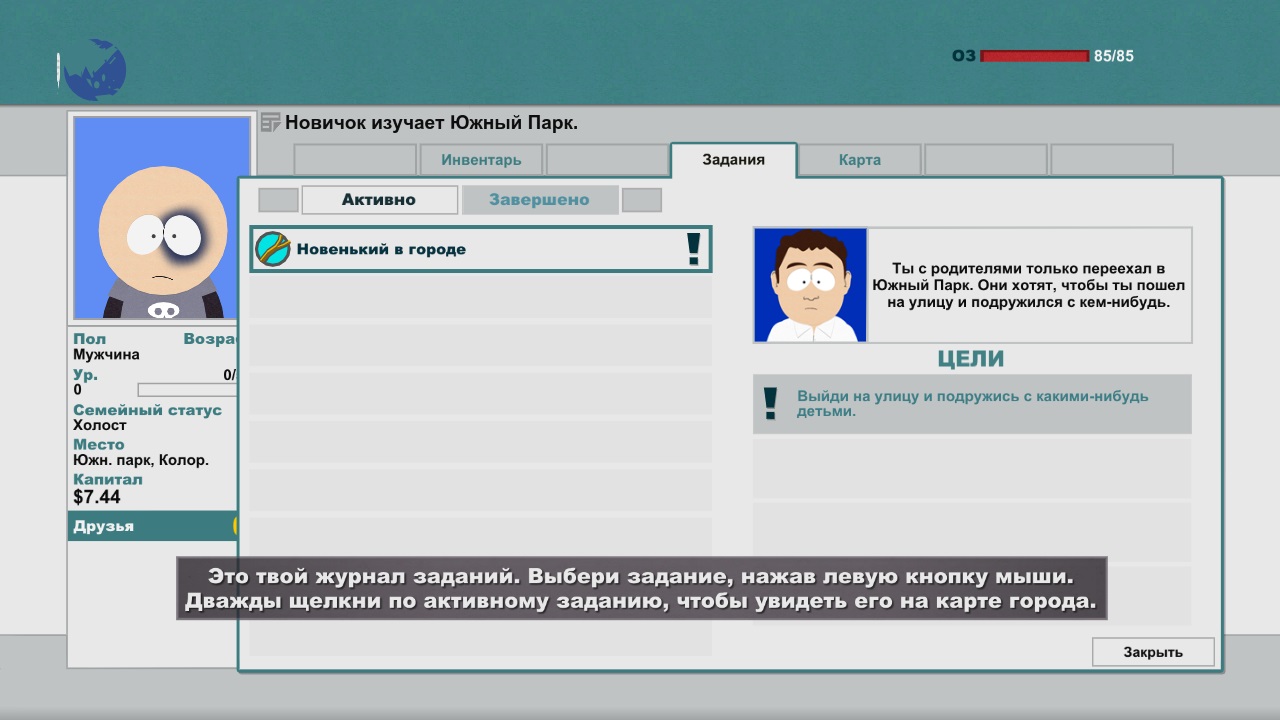
Task: Click the small gray button left of Активно
Action: (x=278, y=200)
